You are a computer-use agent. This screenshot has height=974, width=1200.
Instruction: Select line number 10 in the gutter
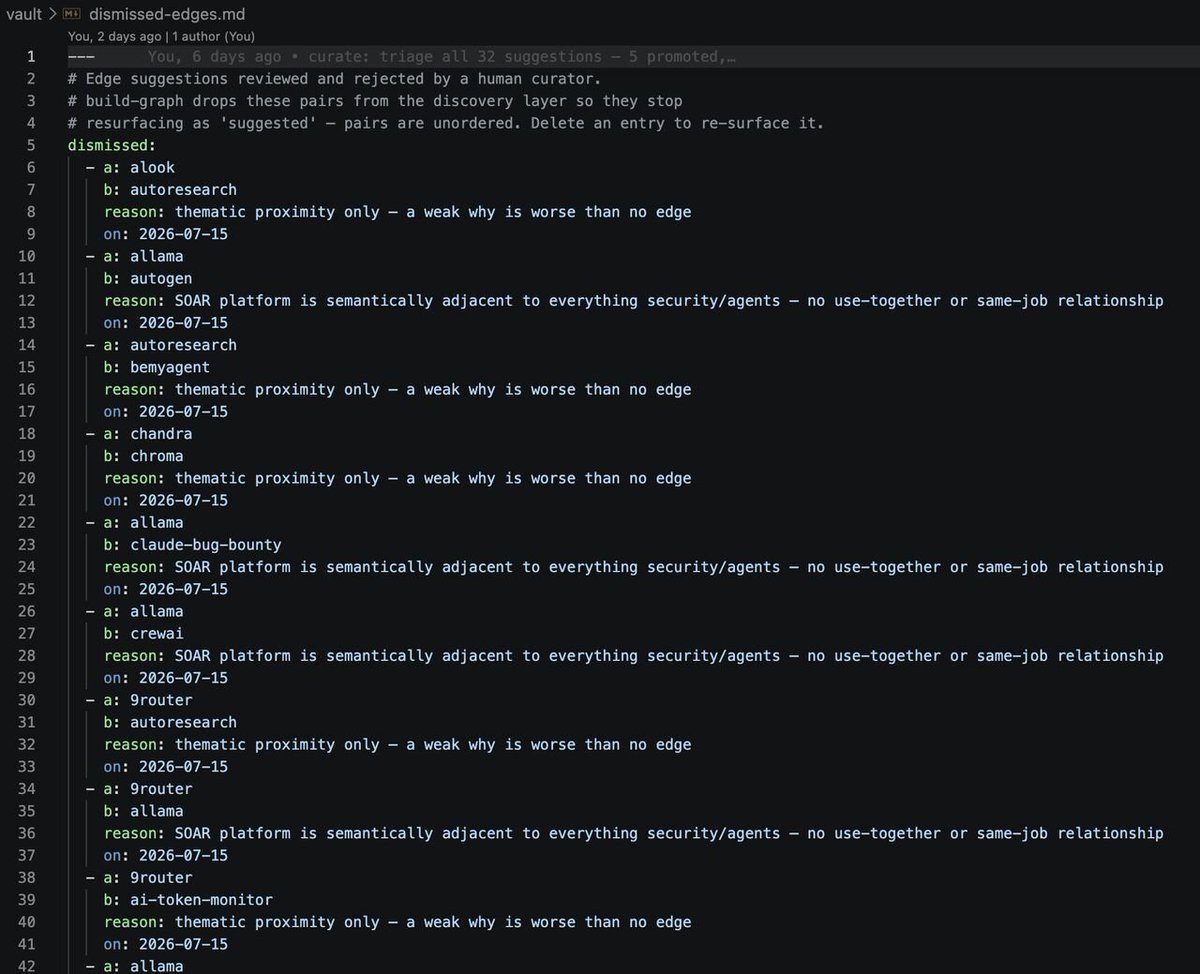coord(28,256)
